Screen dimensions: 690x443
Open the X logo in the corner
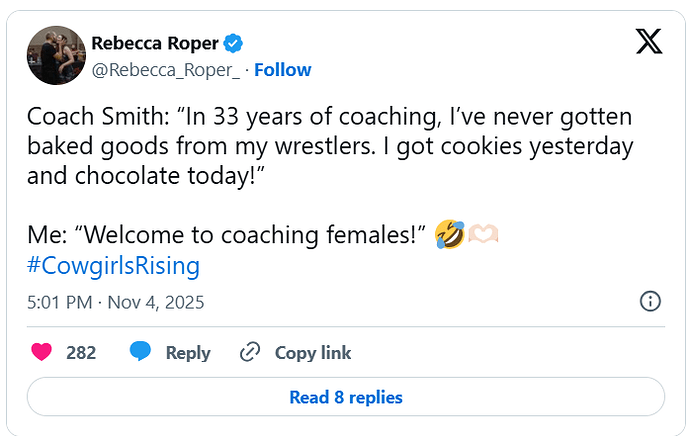[x=648, y=41]
